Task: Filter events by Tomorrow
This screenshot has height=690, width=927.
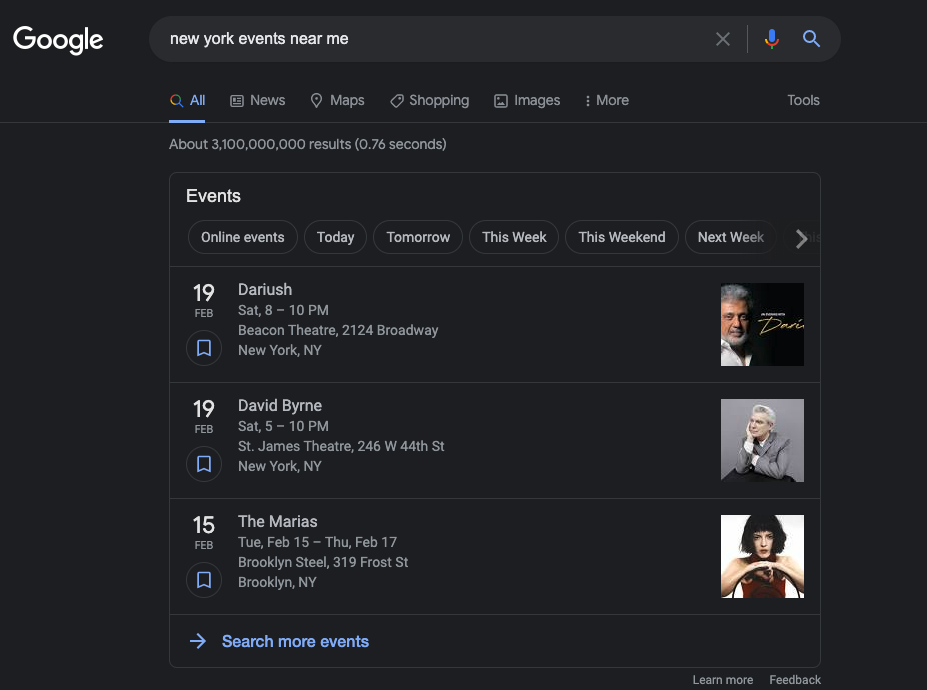Action: point(418,237)
